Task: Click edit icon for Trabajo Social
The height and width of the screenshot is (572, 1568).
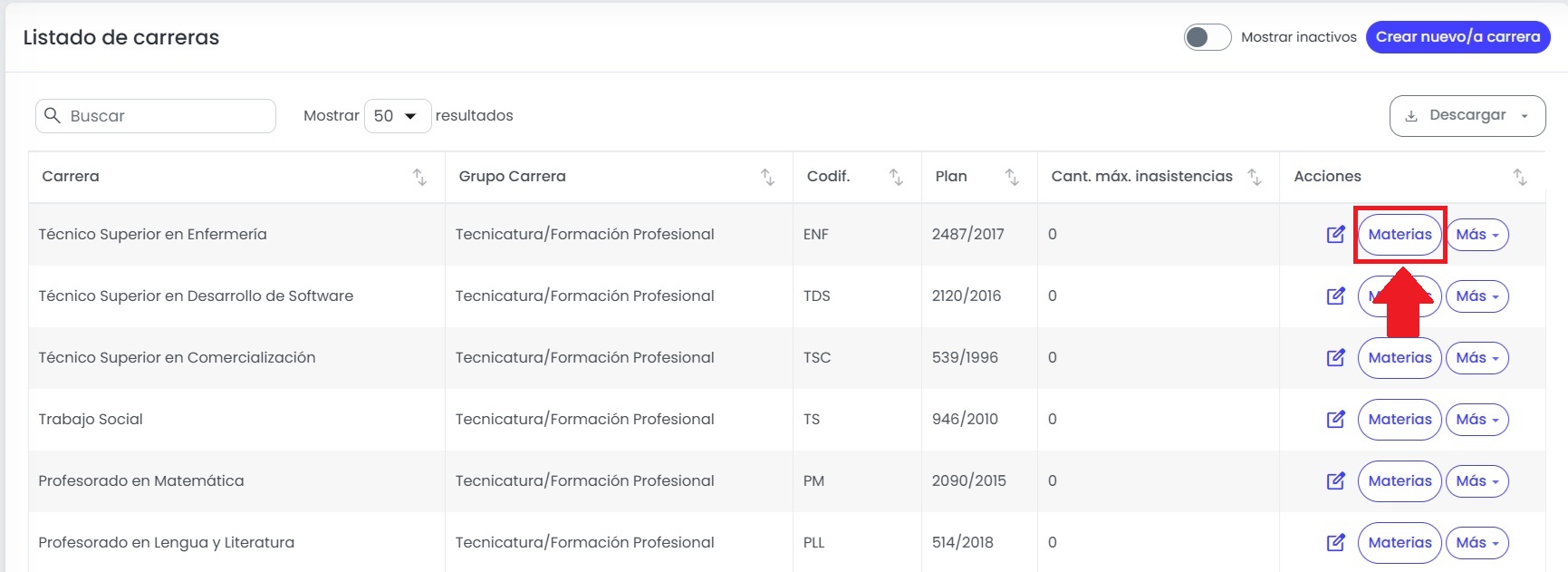Action: [x=1335, y=420]
